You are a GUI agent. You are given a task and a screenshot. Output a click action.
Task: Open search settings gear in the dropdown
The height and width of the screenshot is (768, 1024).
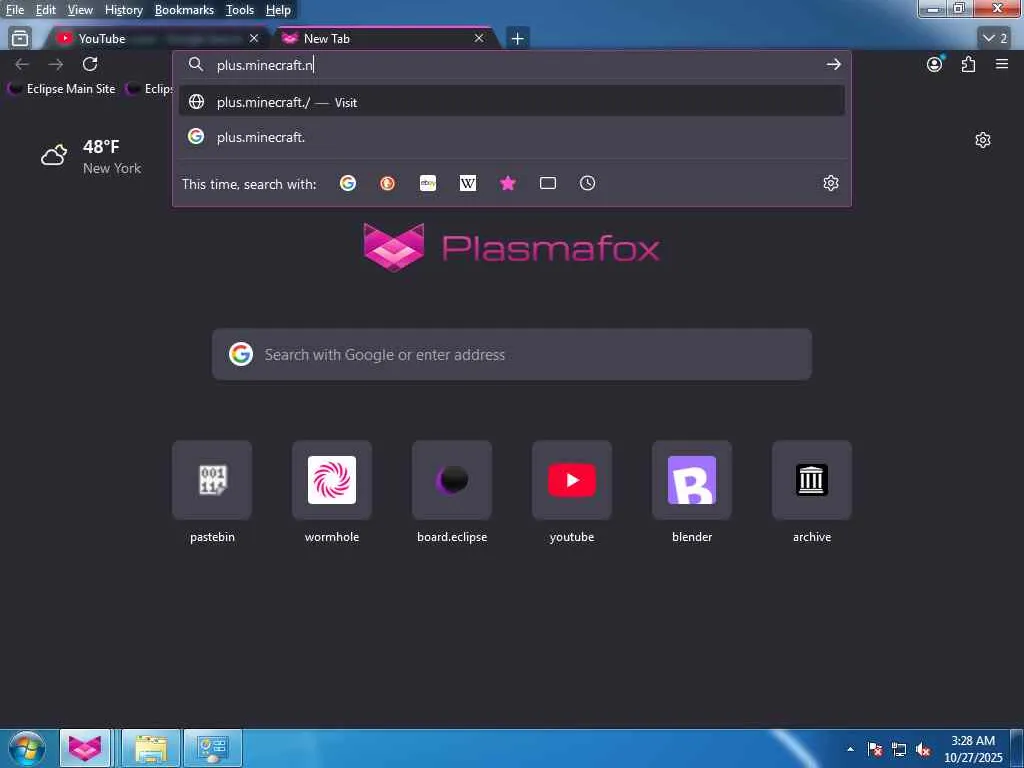[x=831, y=184]
